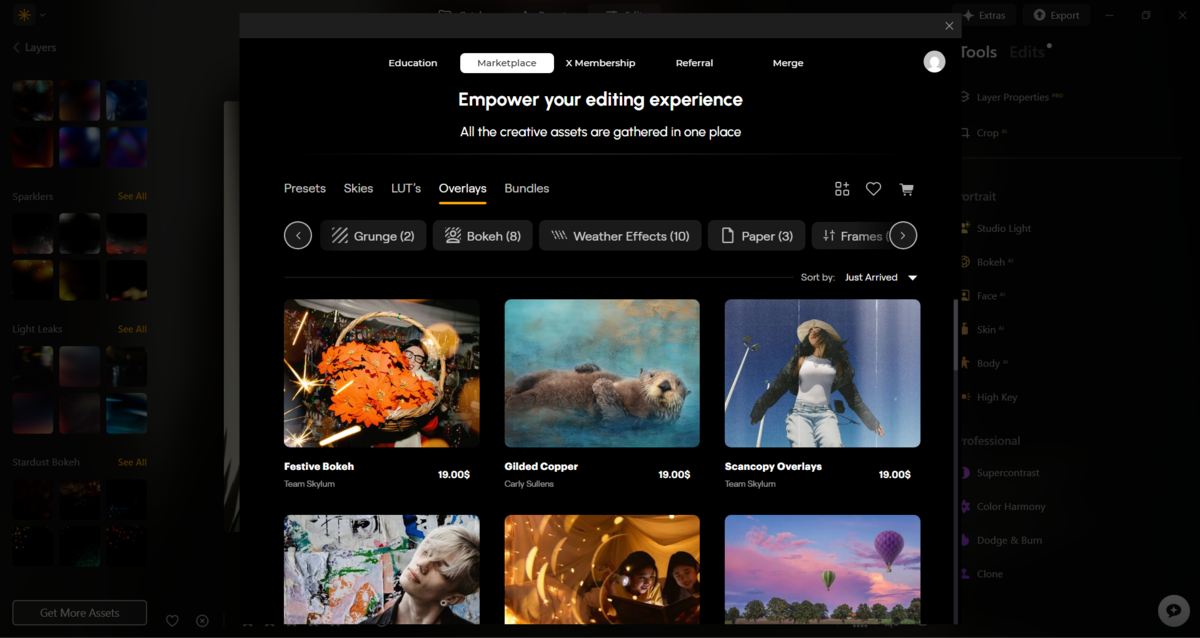Open the Dodge & Burn tool
The height and width of the screenshot is (638, 1200).
tap(1007, 539)
